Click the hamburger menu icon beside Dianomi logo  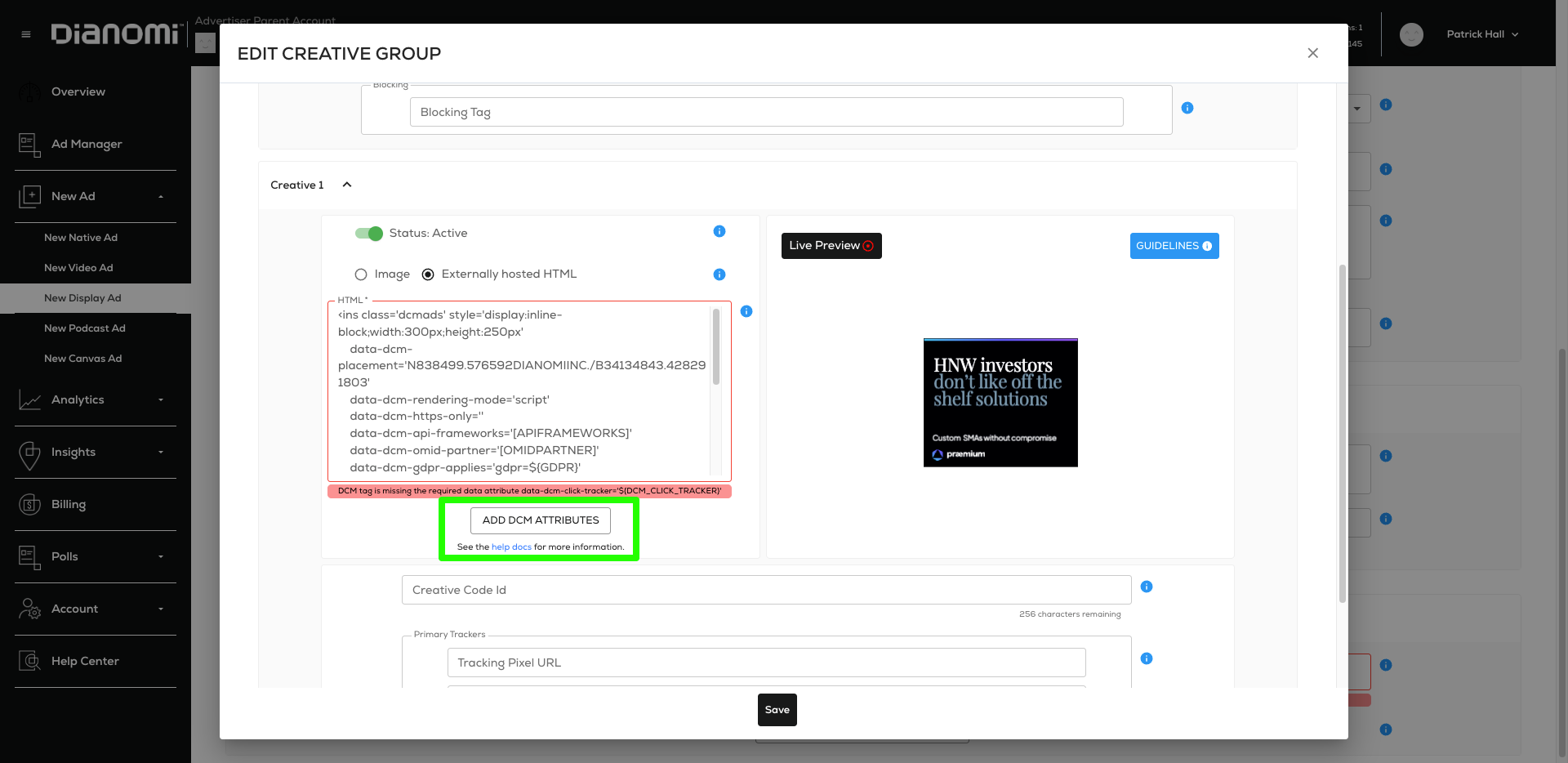(26, 34)
